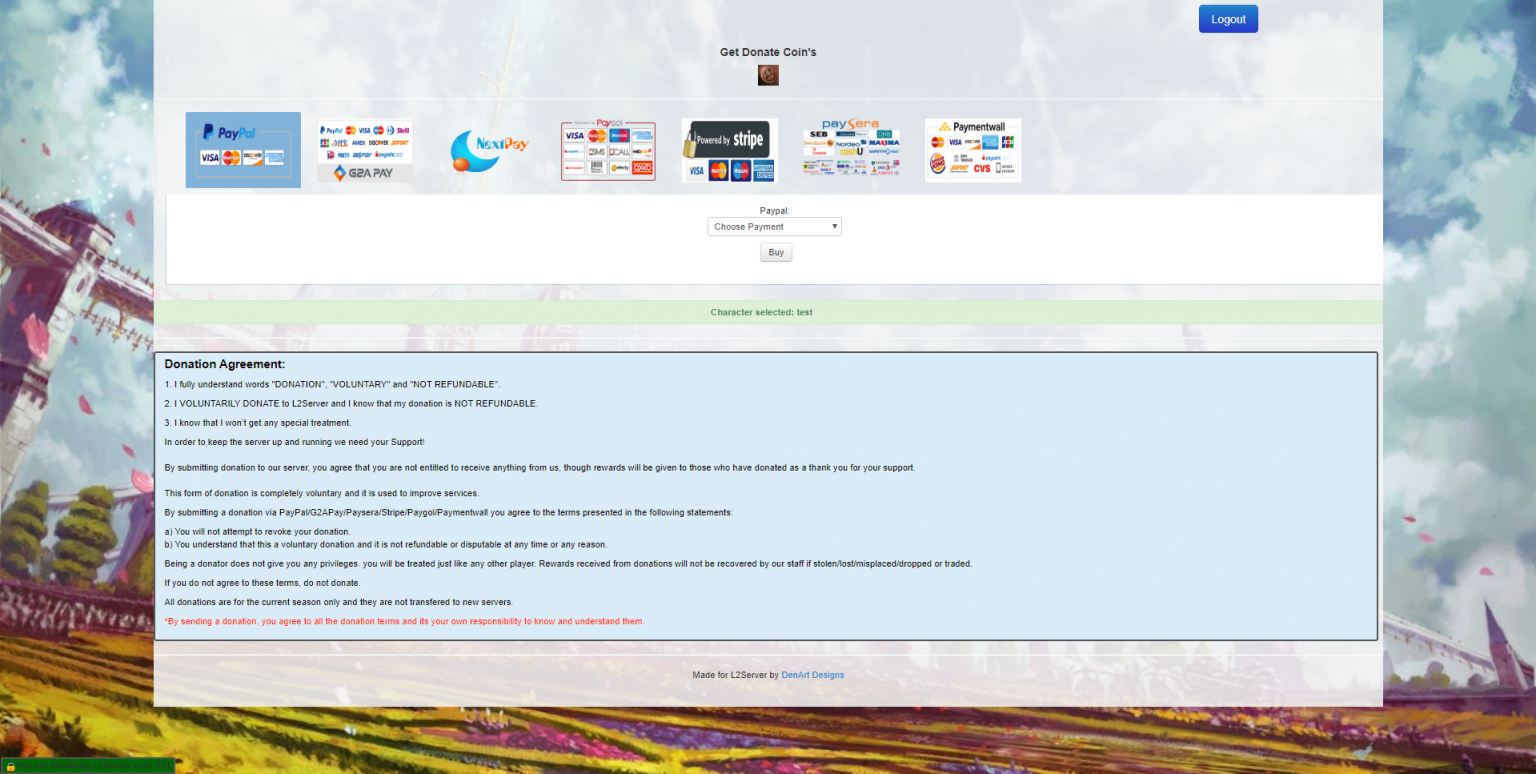
Task: Choose the G2A Pay payment option
Action: (364, 151)
